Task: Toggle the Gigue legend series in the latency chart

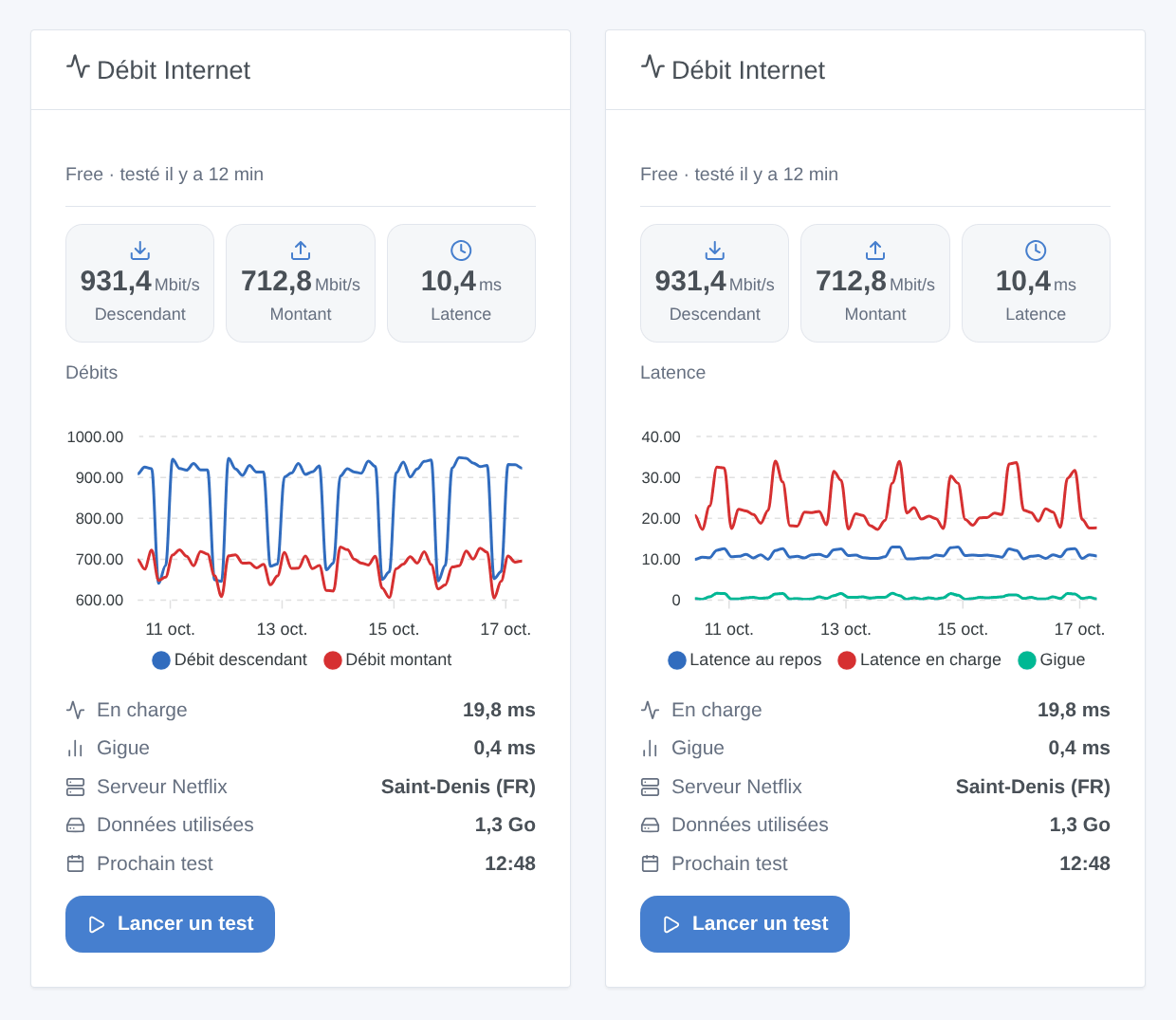Action: tap(1052, 659)
